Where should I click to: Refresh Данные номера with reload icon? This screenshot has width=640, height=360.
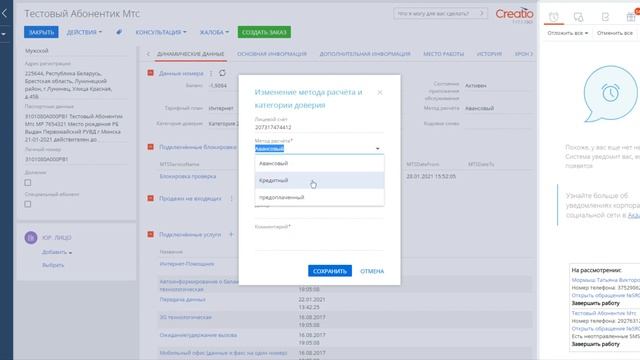tap(222, 73)
